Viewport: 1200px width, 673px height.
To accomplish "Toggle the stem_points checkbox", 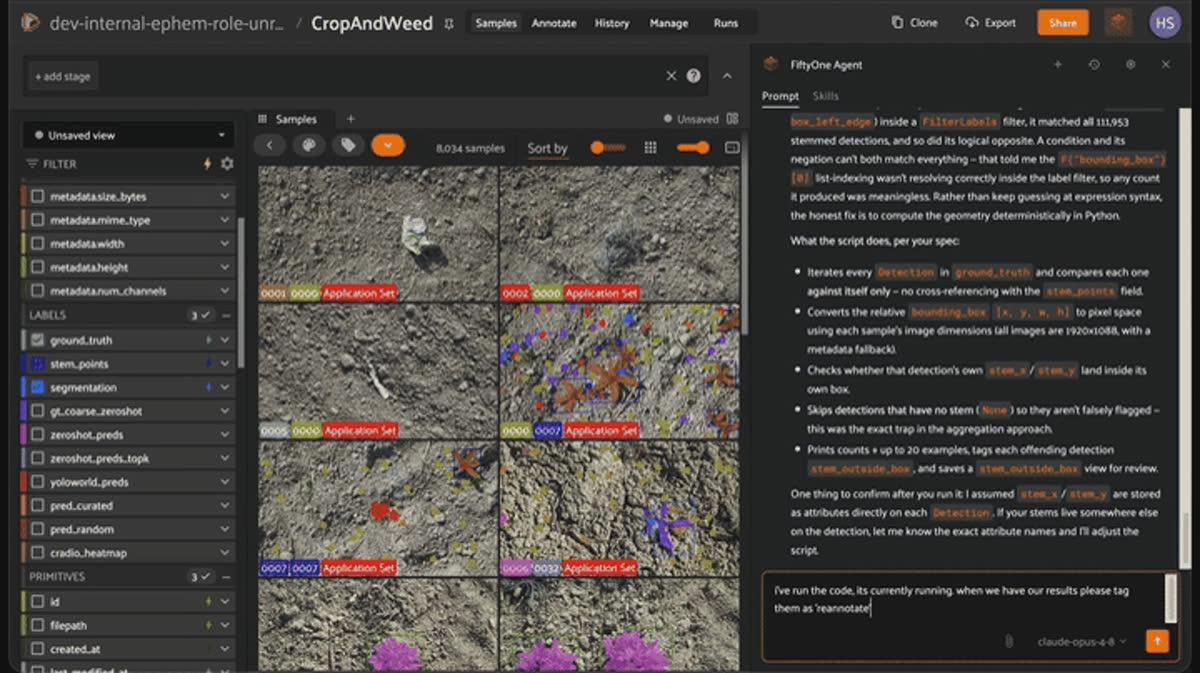I will pyautogui.click(x=38, y=364).
